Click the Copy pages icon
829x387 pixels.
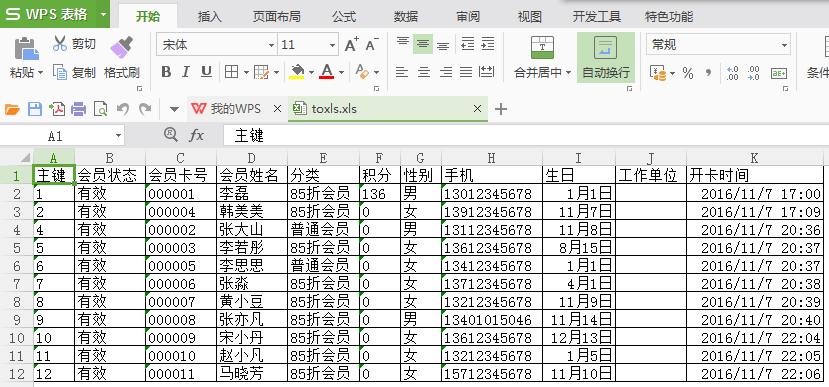pos(60,72)
